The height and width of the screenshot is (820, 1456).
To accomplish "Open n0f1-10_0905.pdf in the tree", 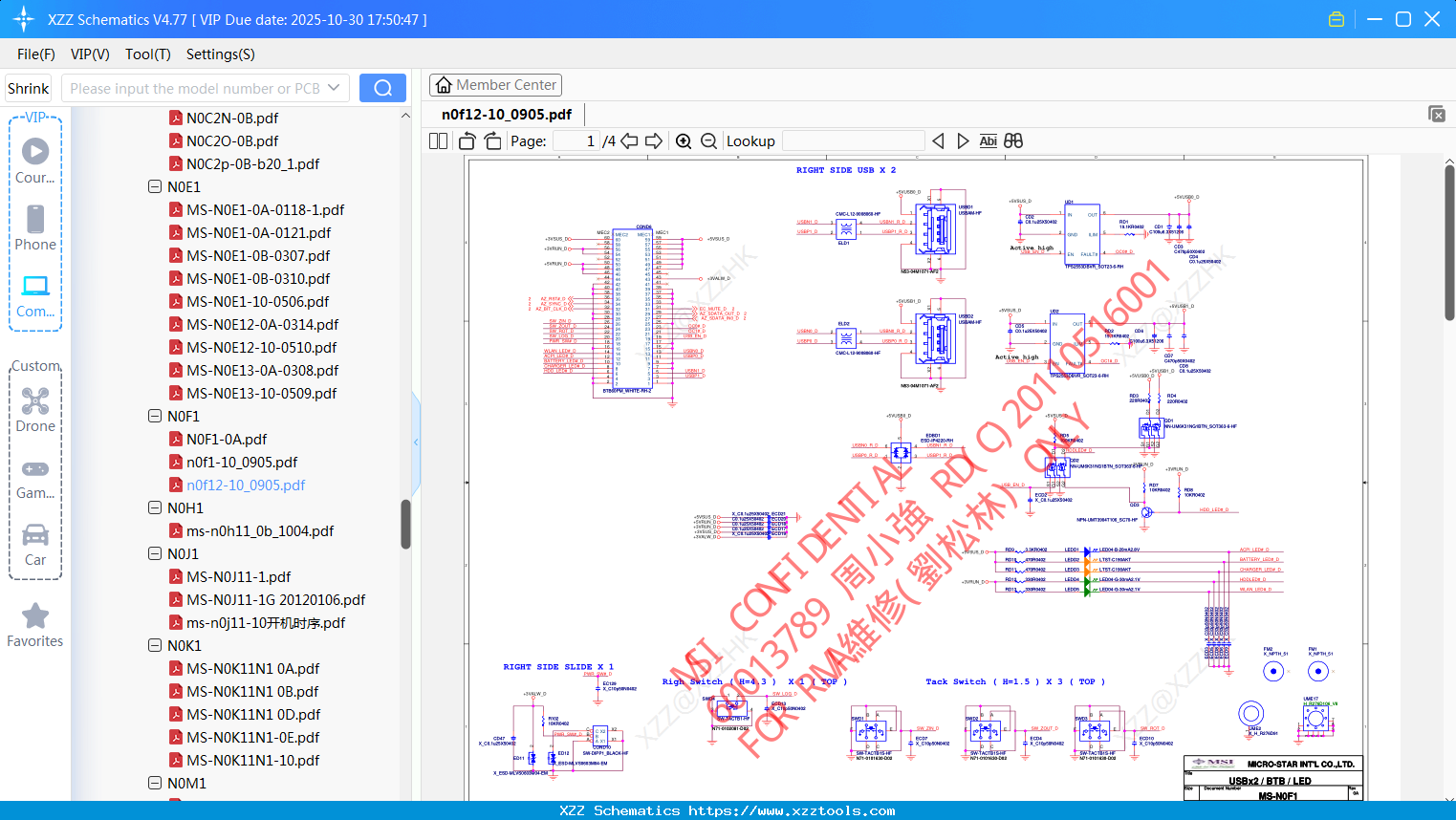I will pyautogui.click(x=242, y=462).
